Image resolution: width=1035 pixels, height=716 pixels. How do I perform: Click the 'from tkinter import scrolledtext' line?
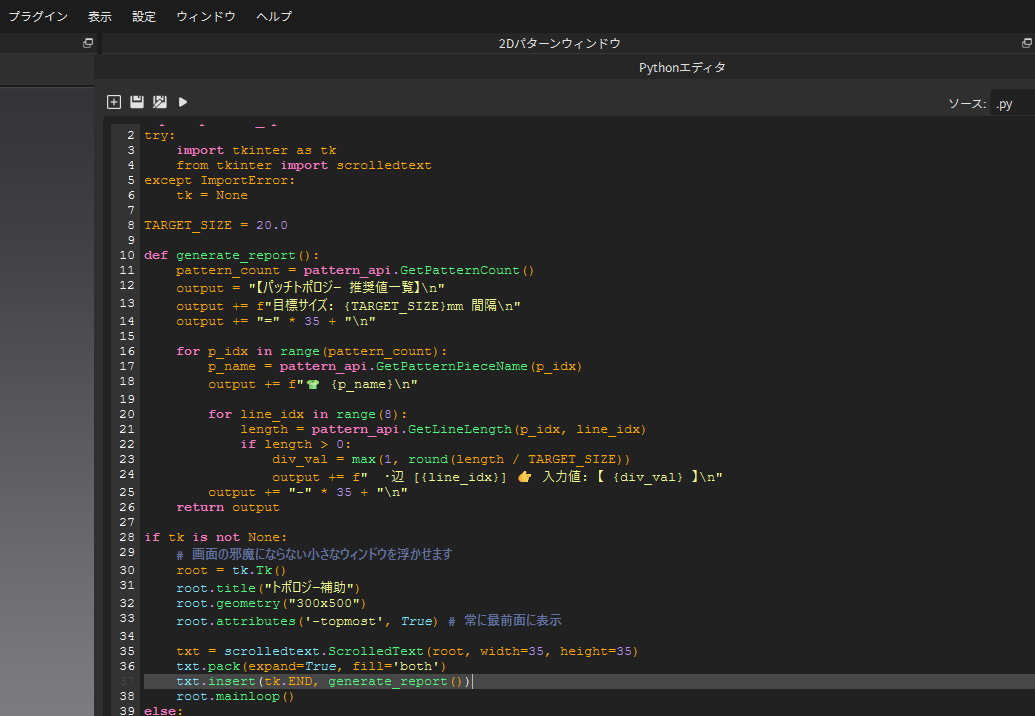pos(304,165)
